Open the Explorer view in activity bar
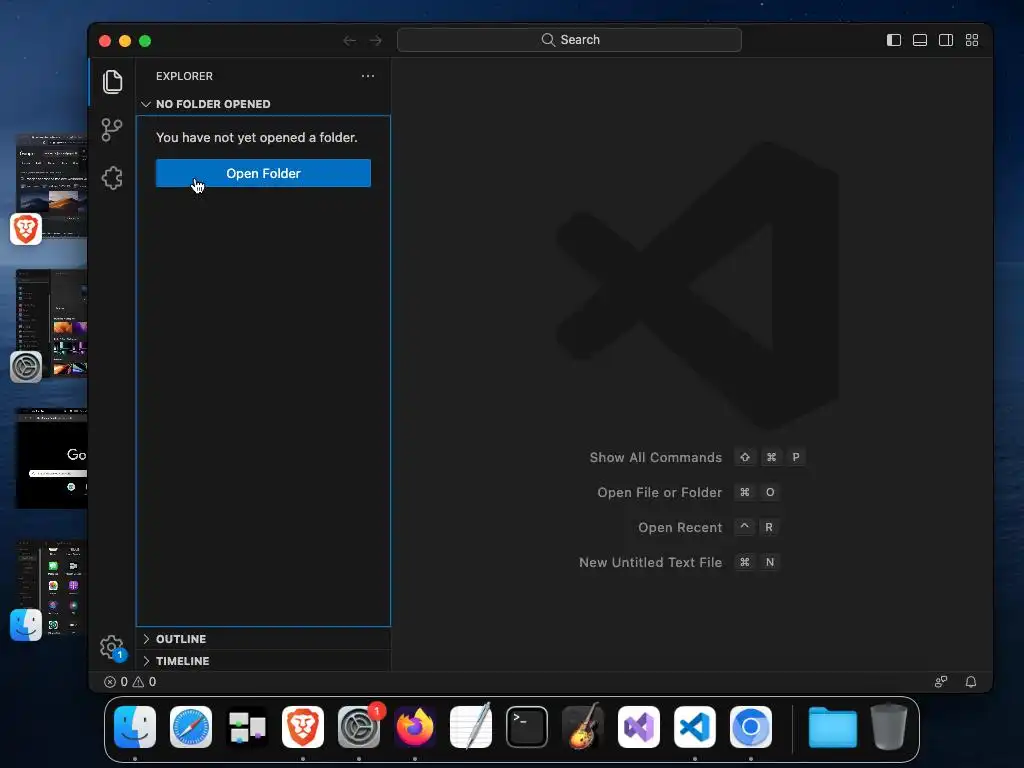The width and height of the screenshot is (1024, 768). click(112, 82)
